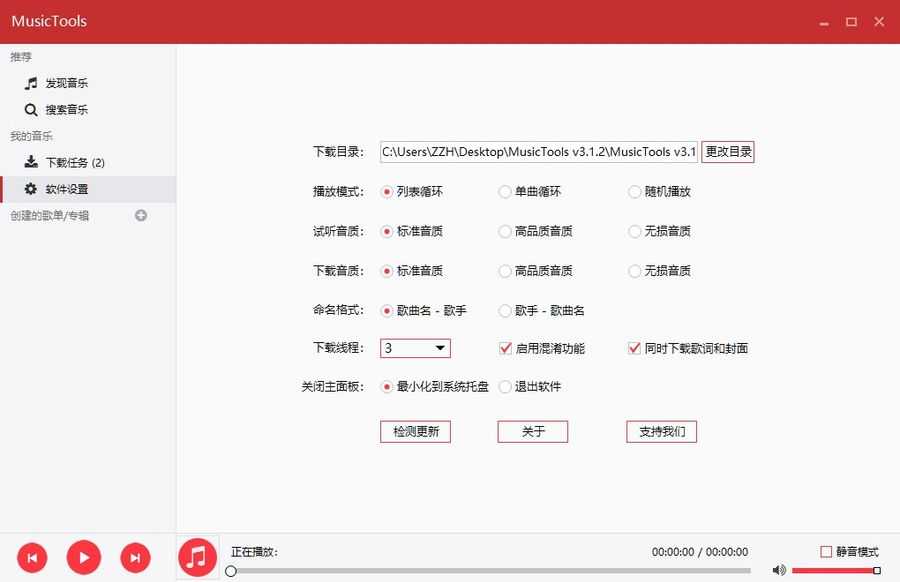Toggle 同时下载歌词和封面 checkbox
This screenshot has height=582, width=900.
[634, 348]
